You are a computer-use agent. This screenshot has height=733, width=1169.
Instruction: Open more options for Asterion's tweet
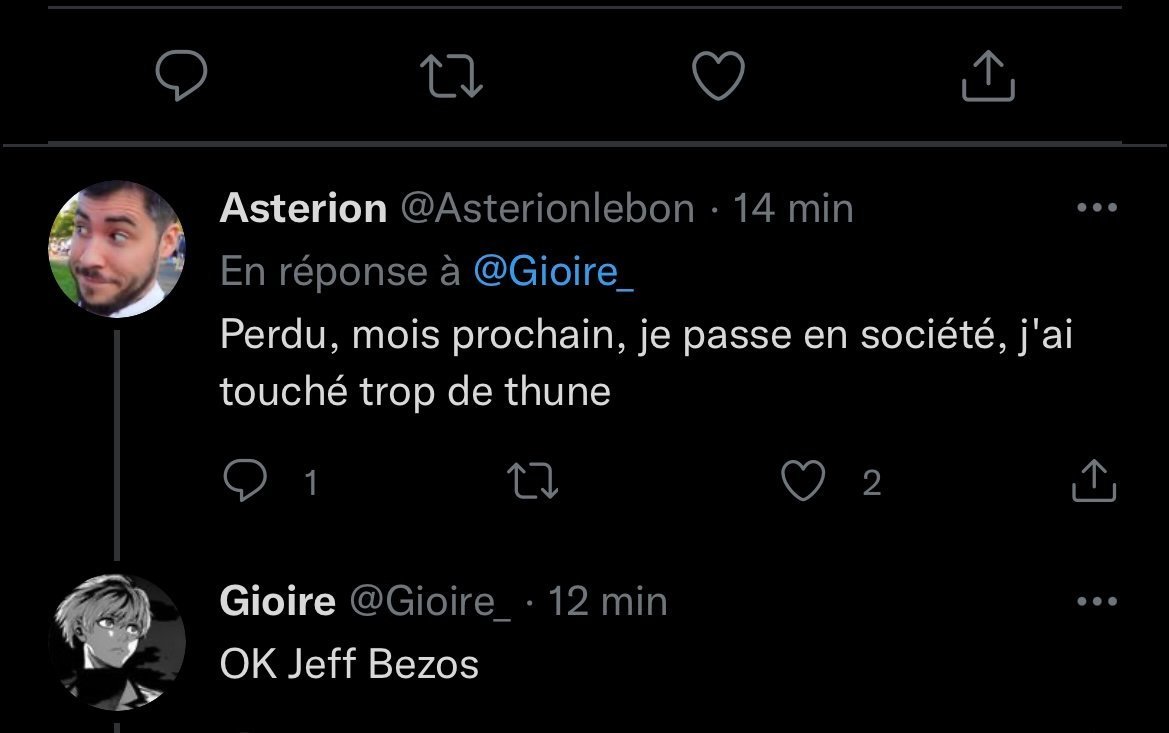pyautogui.click(x=1096, y=209)
